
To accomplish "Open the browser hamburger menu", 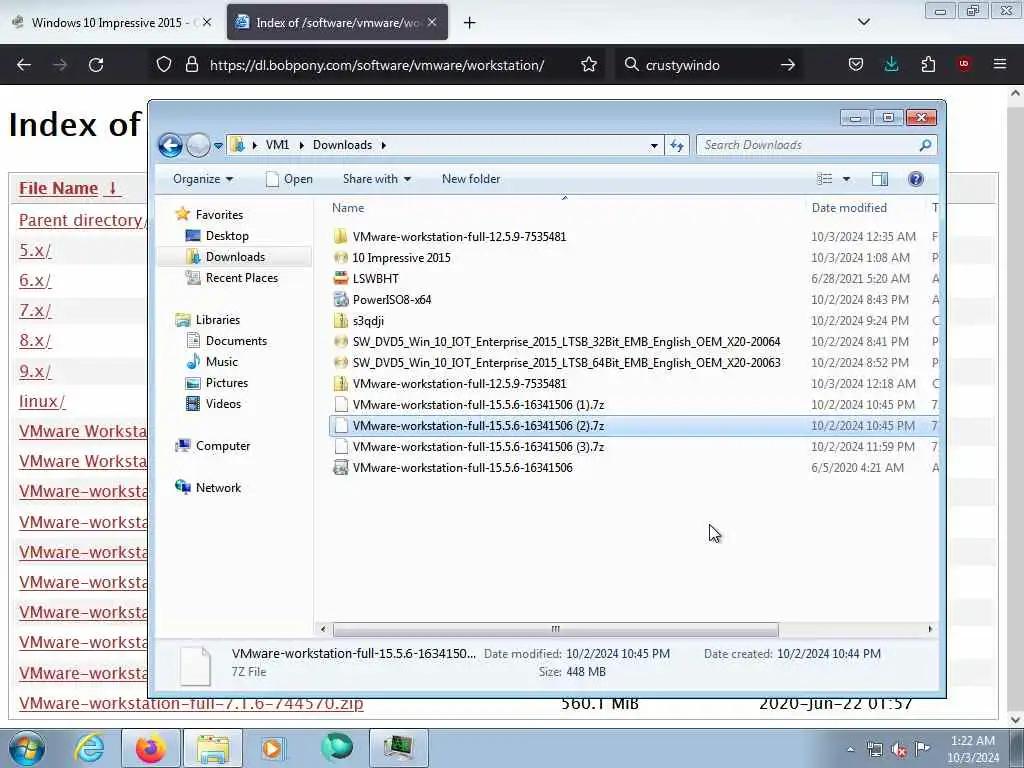I will tap(1000, 65).
